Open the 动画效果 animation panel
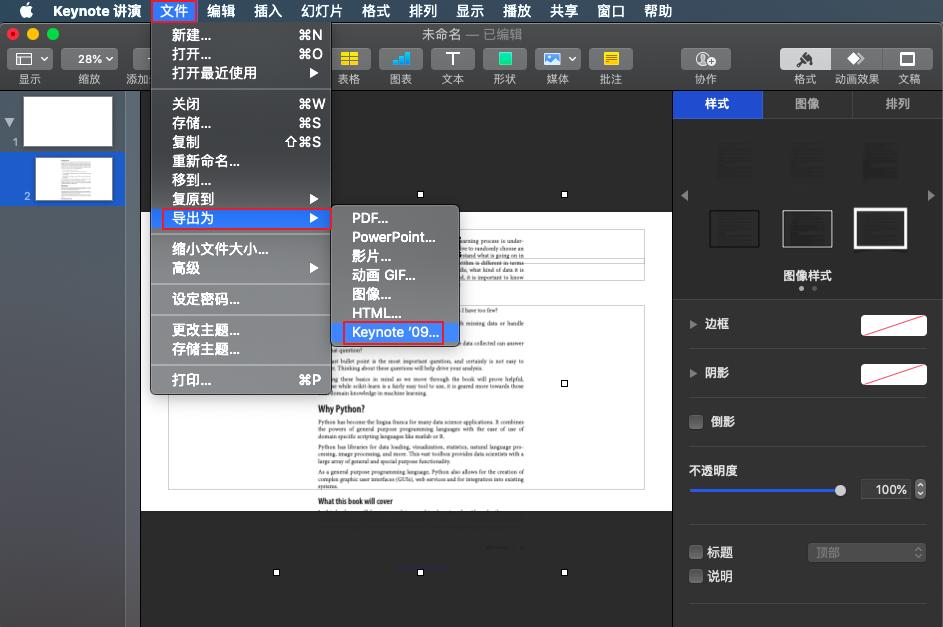Image resolution: width=943 pixels, height=627 pixels. [857, 65]
